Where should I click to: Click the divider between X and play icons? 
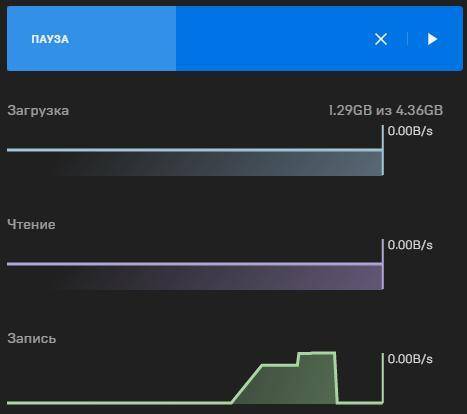tap(407, 39)
